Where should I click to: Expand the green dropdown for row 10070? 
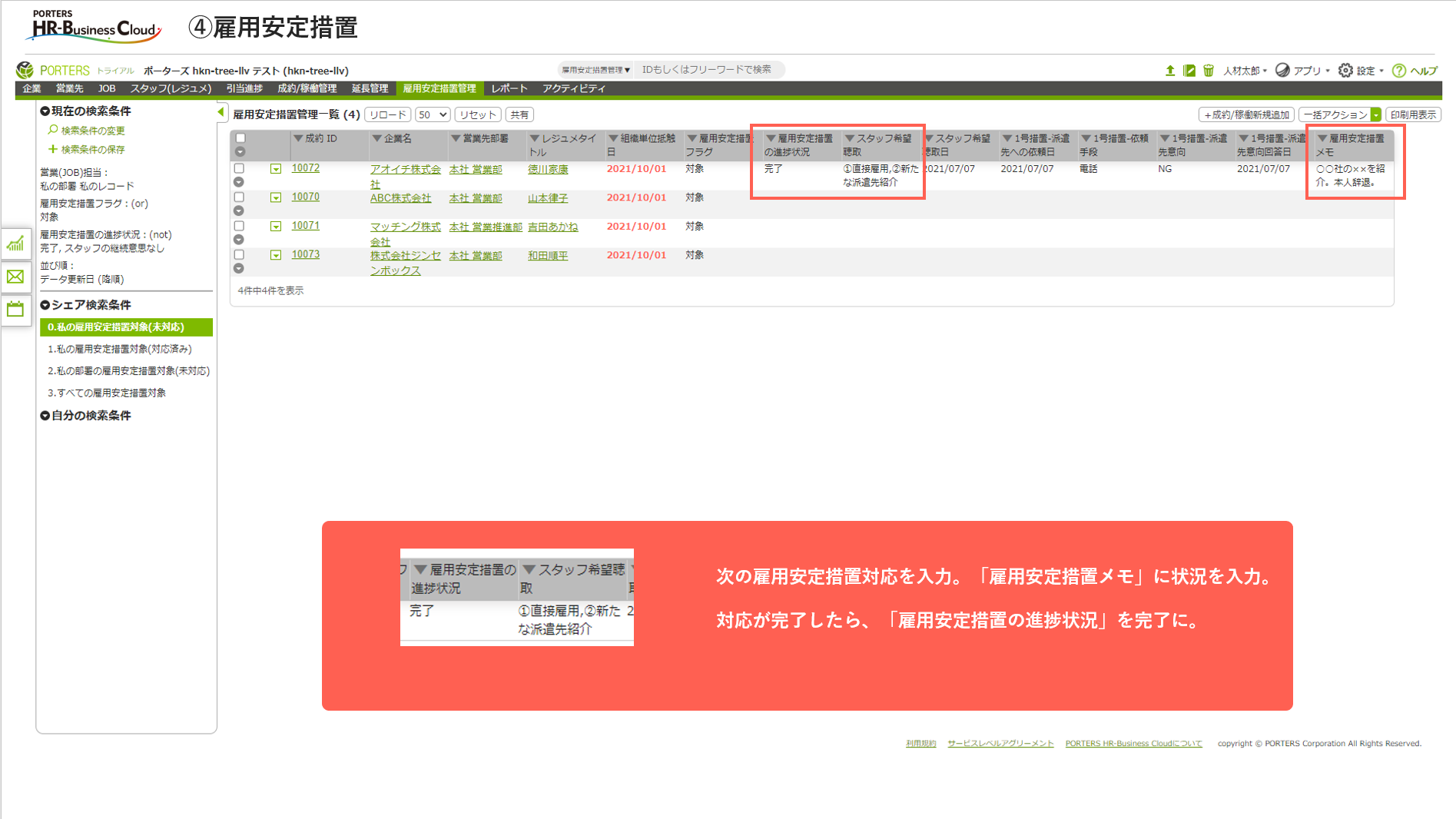[275, 197]
